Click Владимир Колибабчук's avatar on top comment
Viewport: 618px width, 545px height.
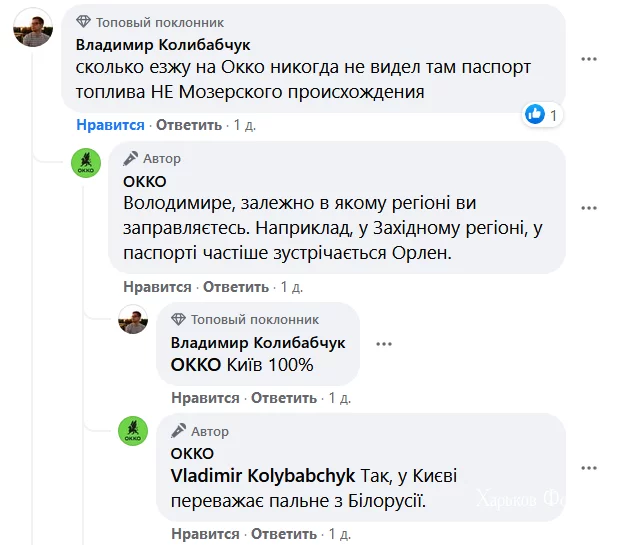tap(32, 31)
